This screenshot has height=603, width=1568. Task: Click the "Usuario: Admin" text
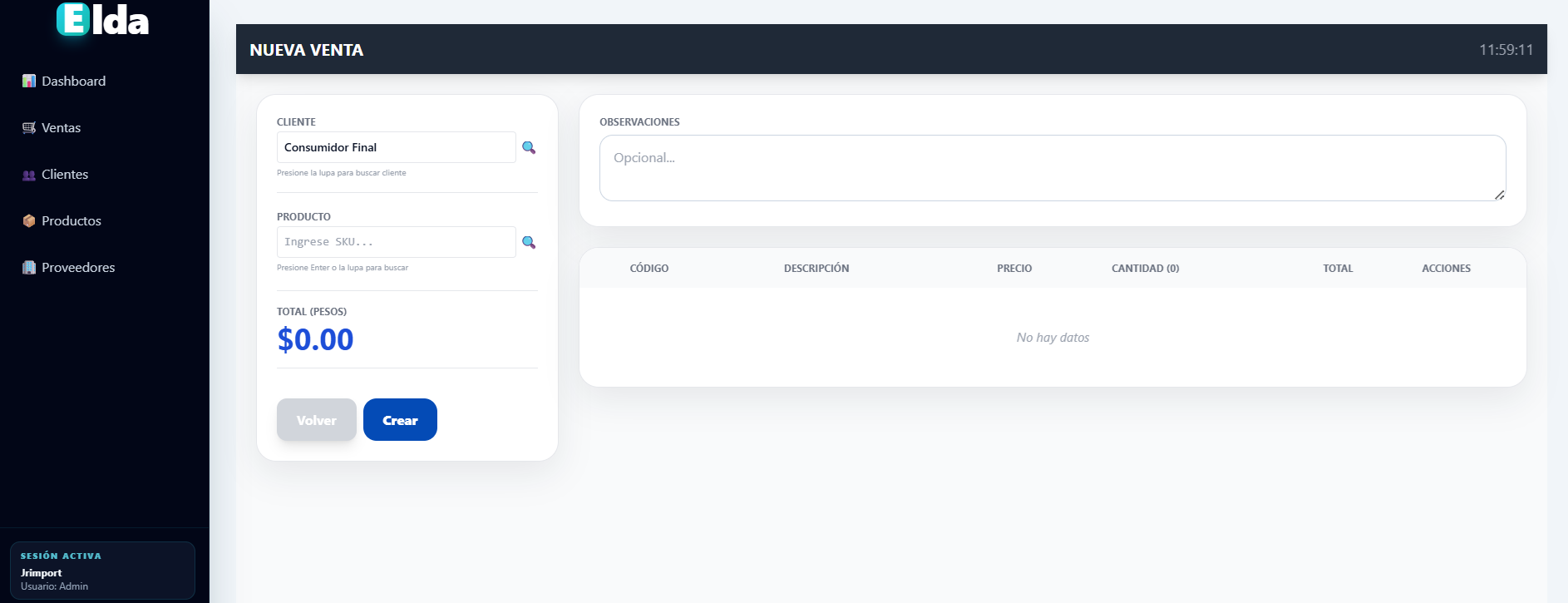coord(54,586)
